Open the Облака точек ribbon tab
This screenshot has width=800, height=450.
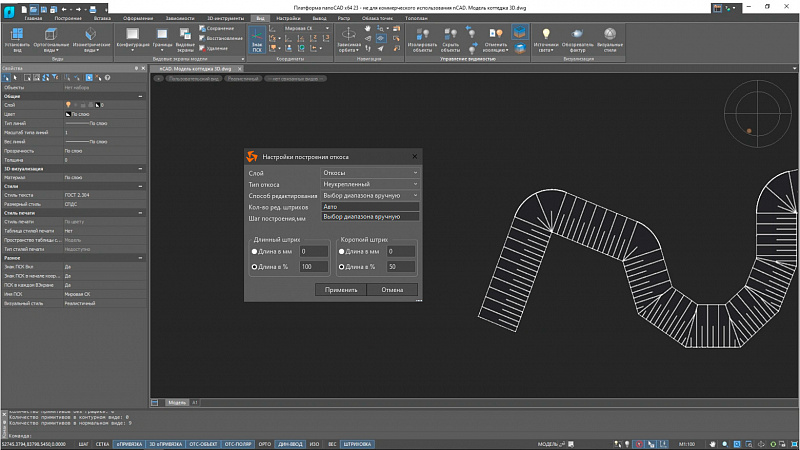pyautogui.click(x=377, y=18)
